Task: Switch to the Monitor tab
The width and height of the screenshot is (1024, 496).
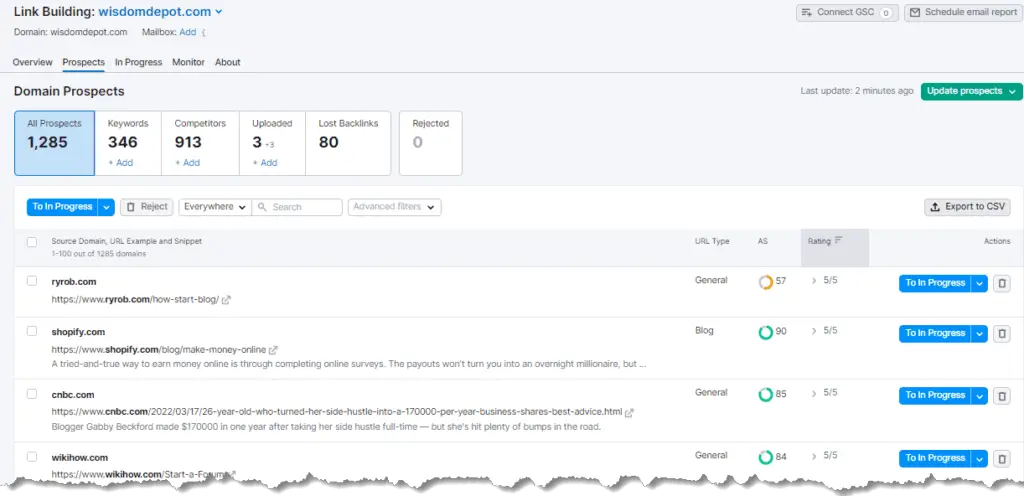Action: [x=188, y=63]
